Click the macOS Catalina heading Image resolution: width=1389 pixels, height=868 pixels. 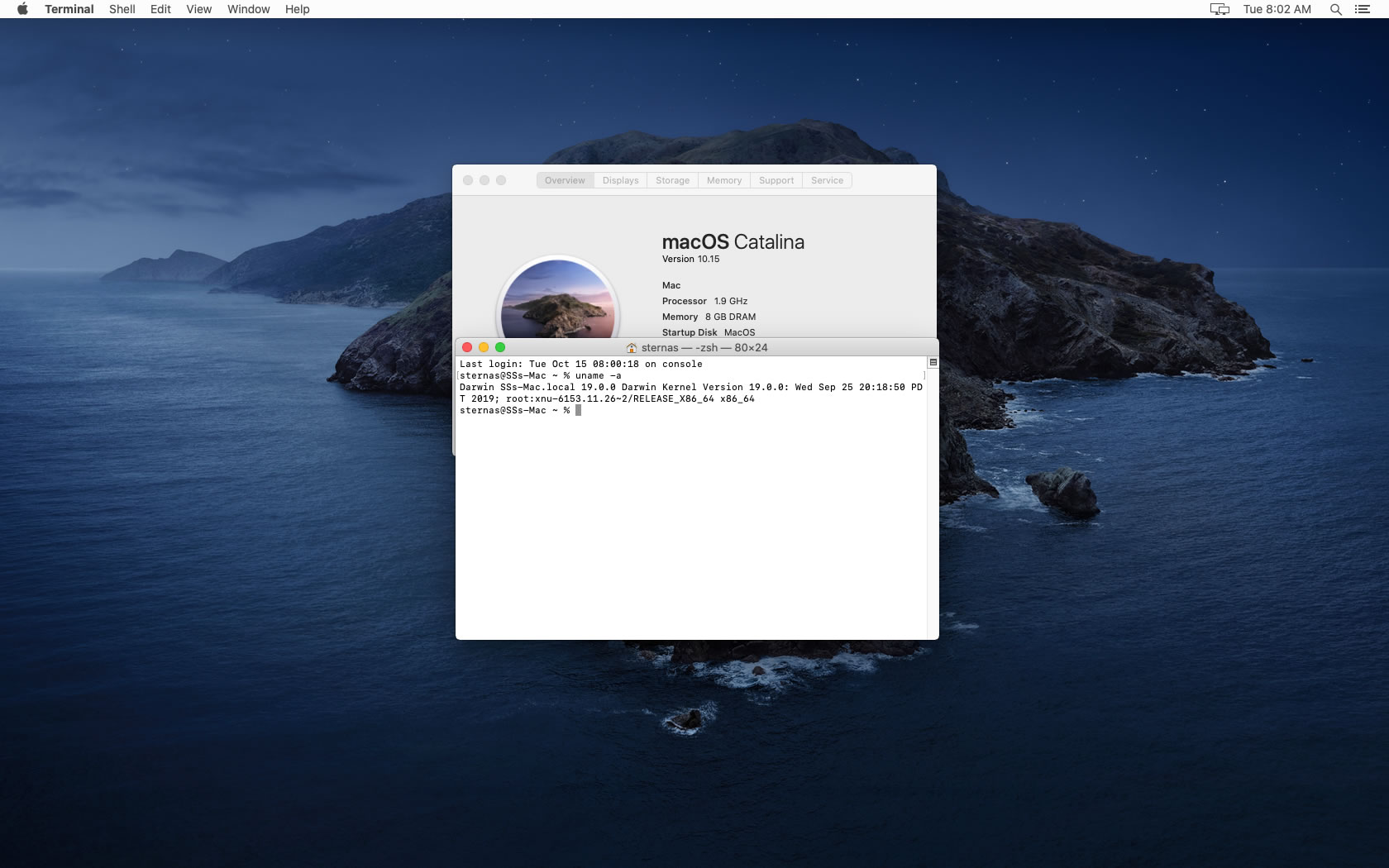click(733, 242)
